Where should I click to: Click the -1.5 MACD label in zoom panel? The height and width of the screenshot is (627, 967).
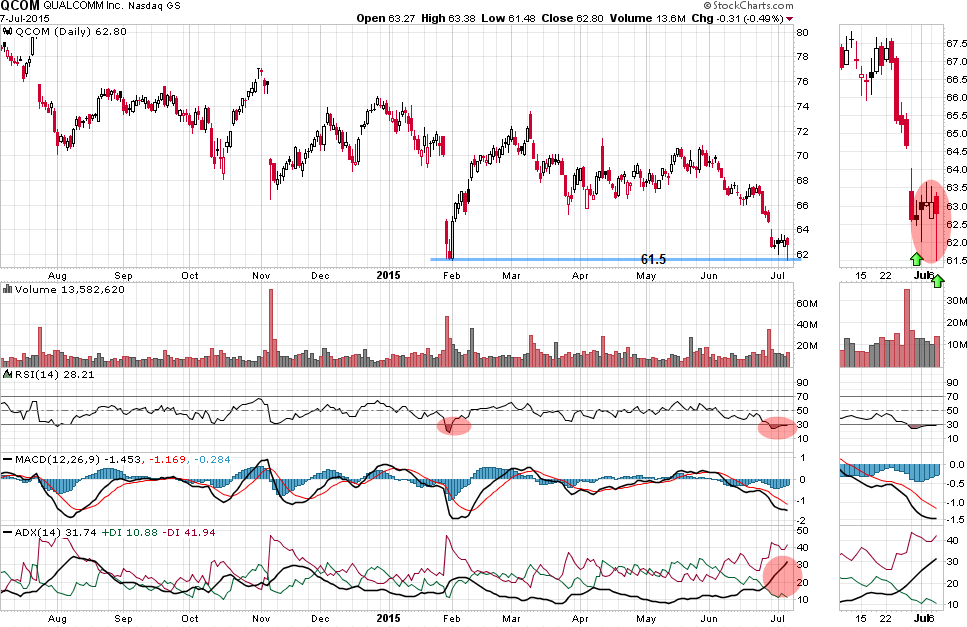(955, 520)
